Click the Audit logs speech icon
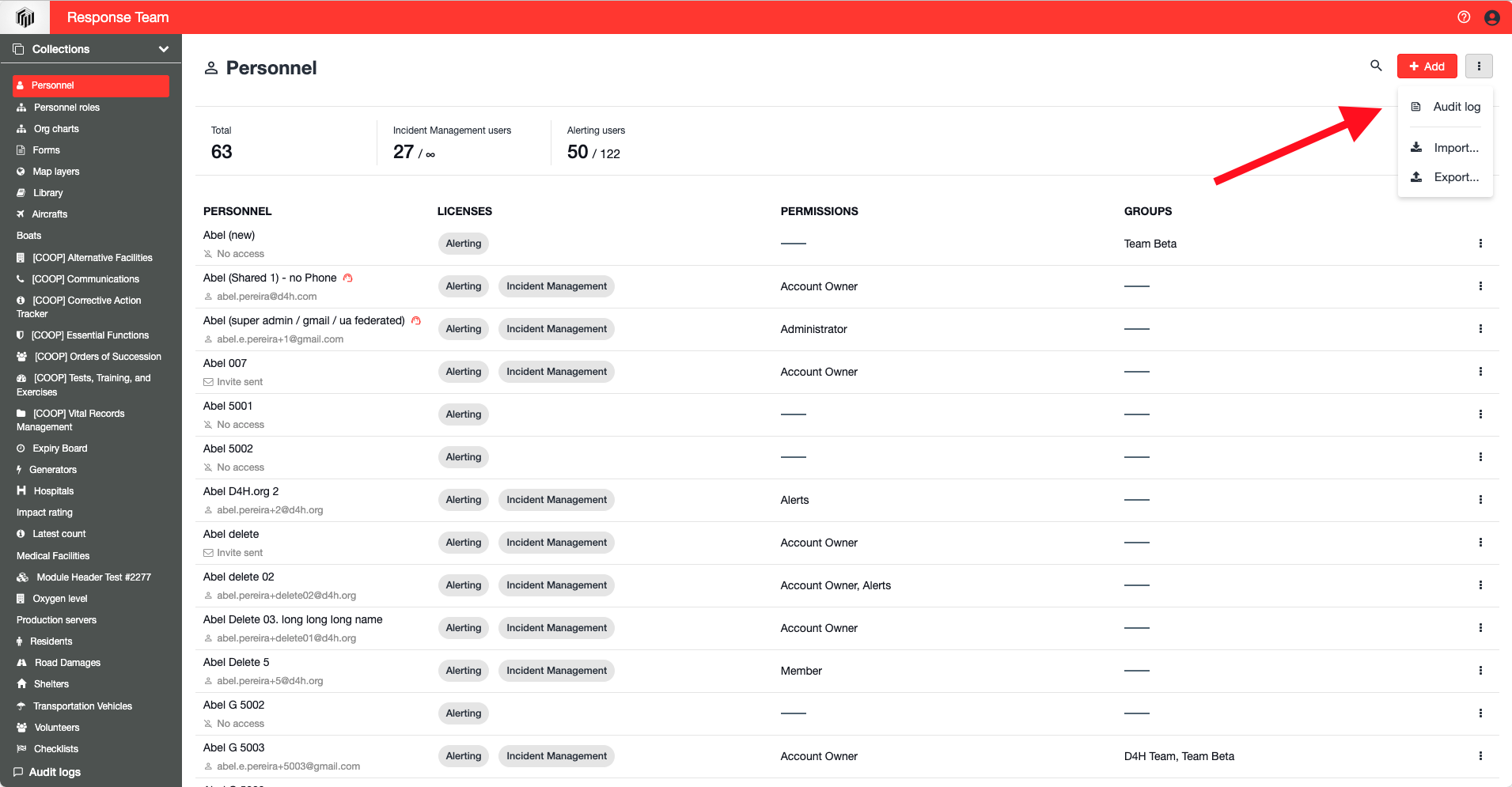This screenshot has height=787, width=1512. 18,772
